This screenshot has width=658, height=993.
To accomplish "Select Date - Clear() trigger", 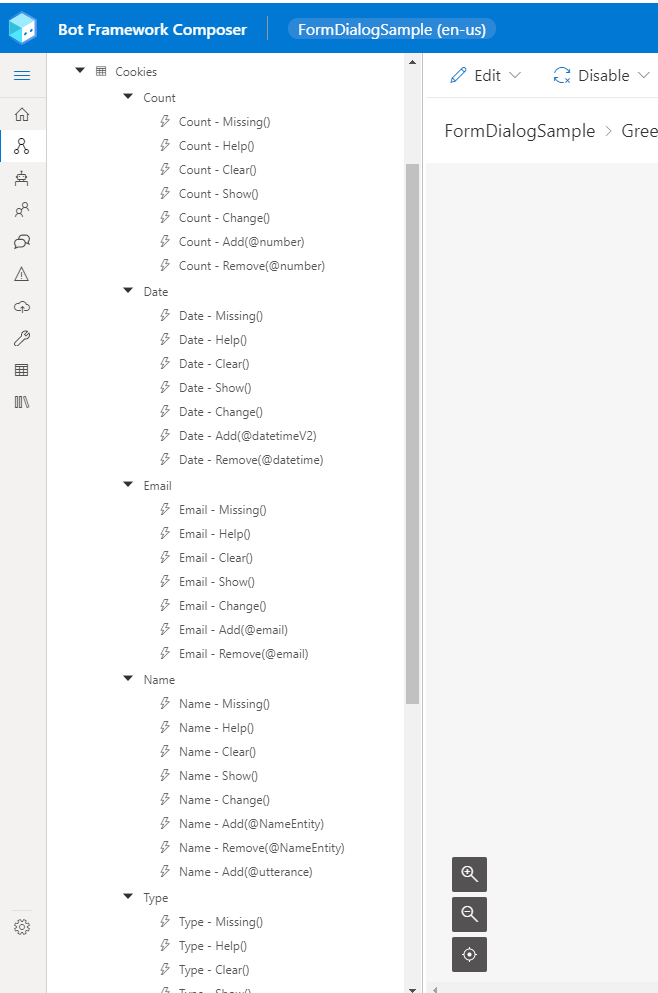I will pos(214,364).
